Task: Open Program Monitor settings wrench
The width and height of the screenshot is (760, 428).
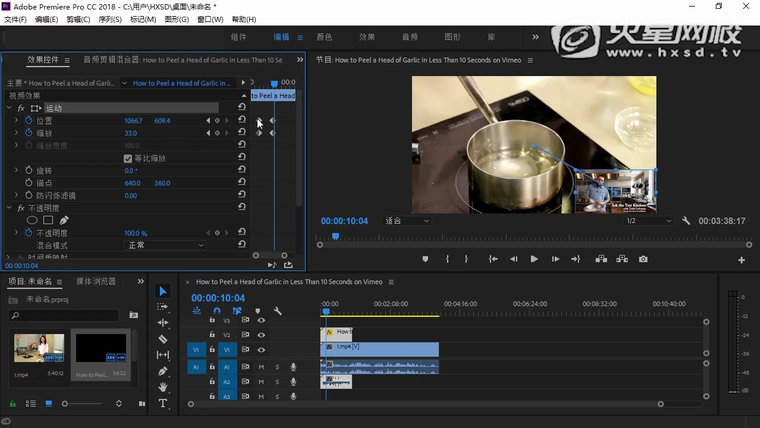Action: click(x=686, y=221)
